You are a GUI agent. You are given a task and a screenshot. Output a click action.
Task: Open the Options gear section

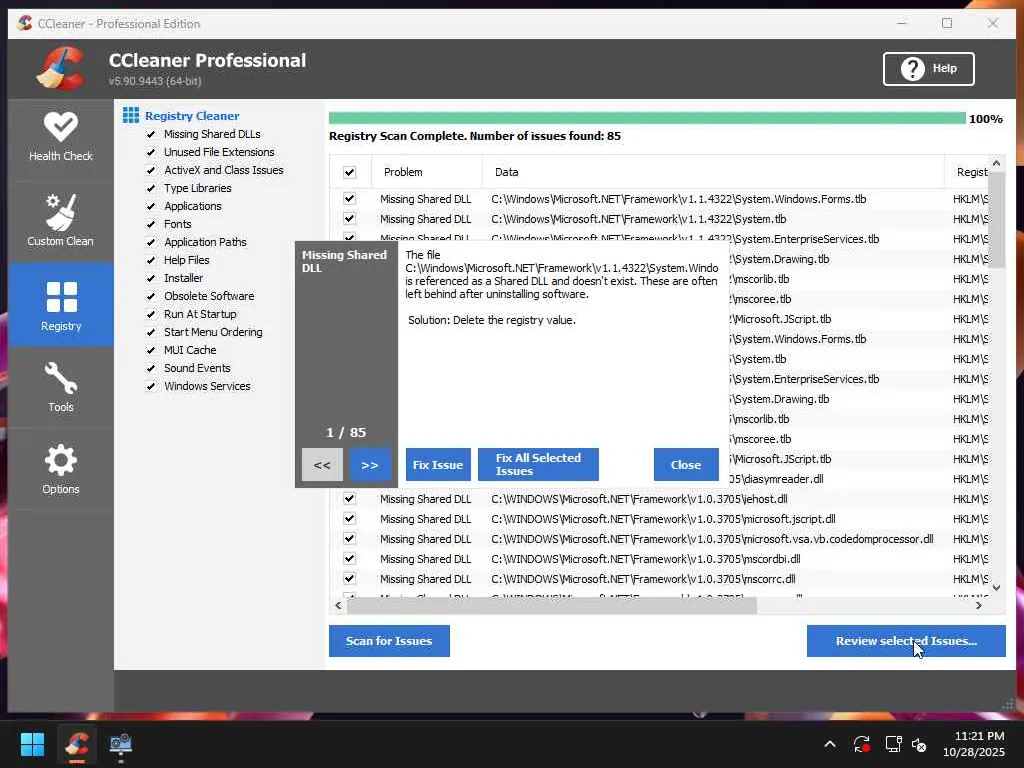click(61, 469)
